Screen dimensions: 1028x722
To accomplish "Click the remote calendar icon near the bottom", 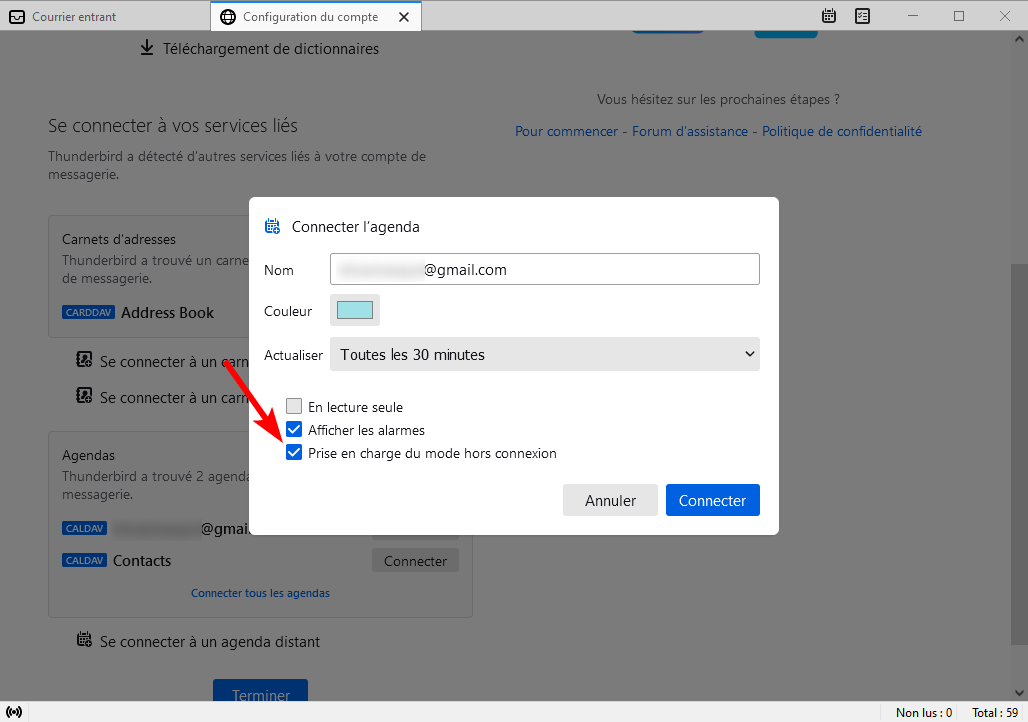I will click(x=85, y=640).
